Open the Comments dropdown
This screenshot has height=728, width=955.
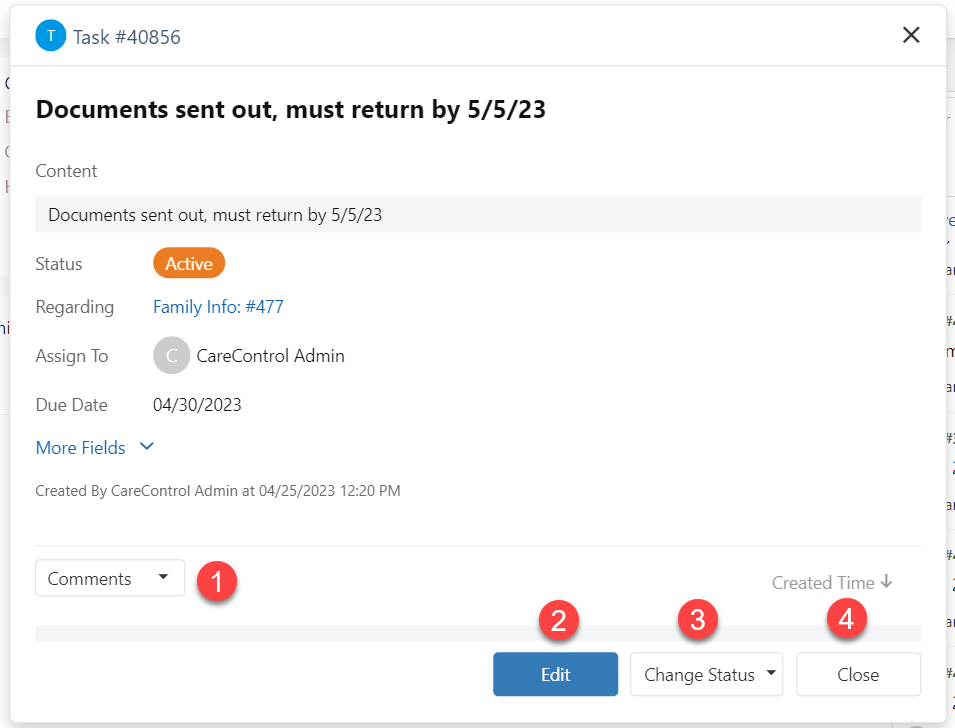[x=110, y=578]
